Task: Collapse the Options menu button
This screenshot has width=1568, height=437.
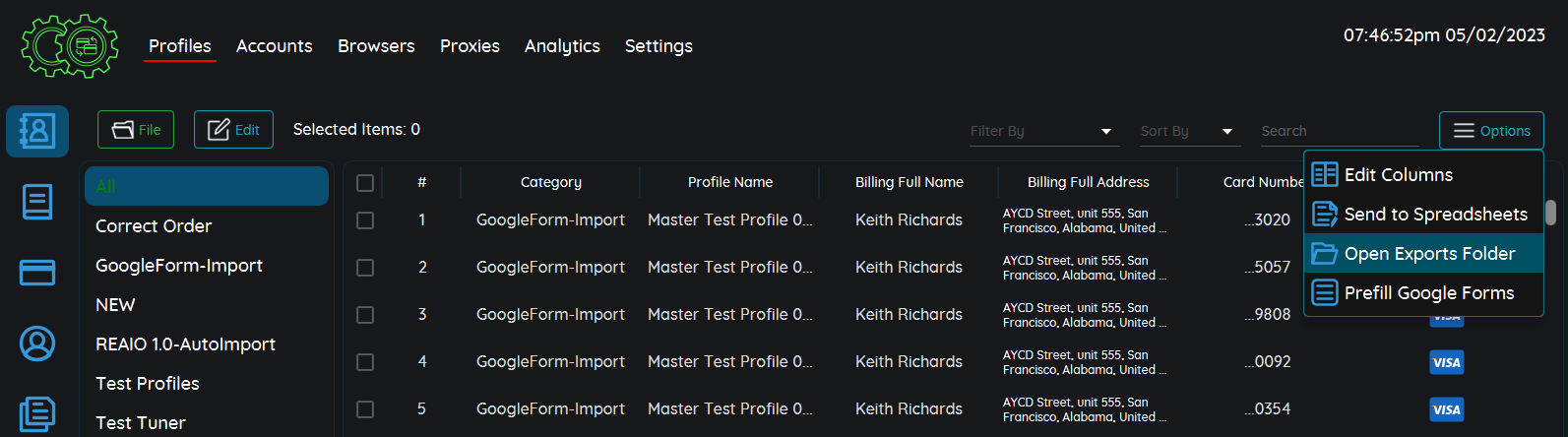Action: [x=1491, y=131]
